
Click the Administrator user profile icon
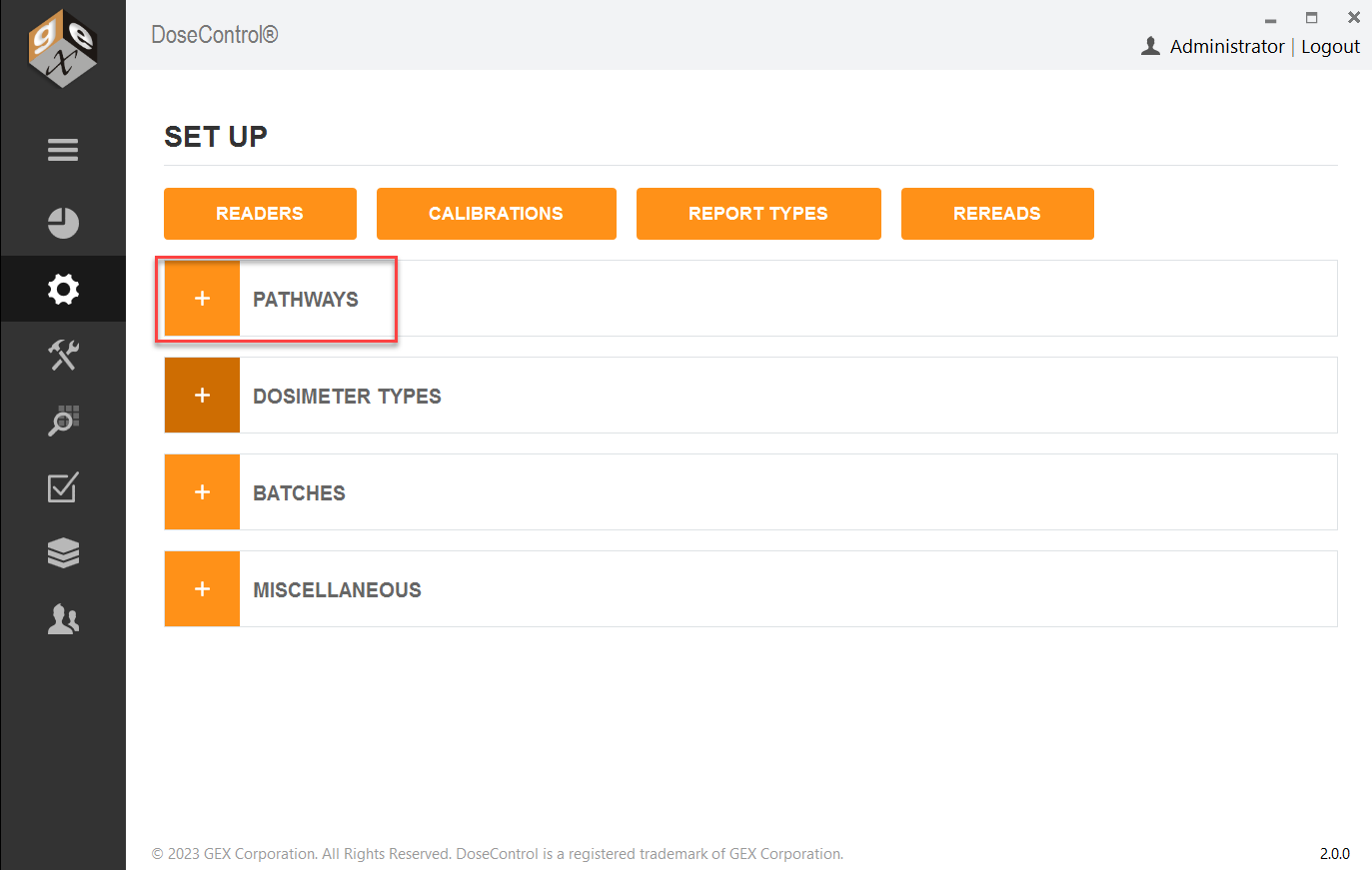1150,46
